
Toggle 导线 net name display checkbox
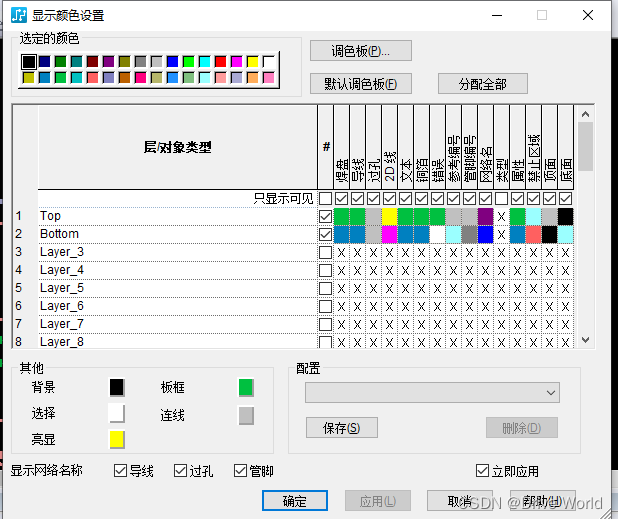120,470
